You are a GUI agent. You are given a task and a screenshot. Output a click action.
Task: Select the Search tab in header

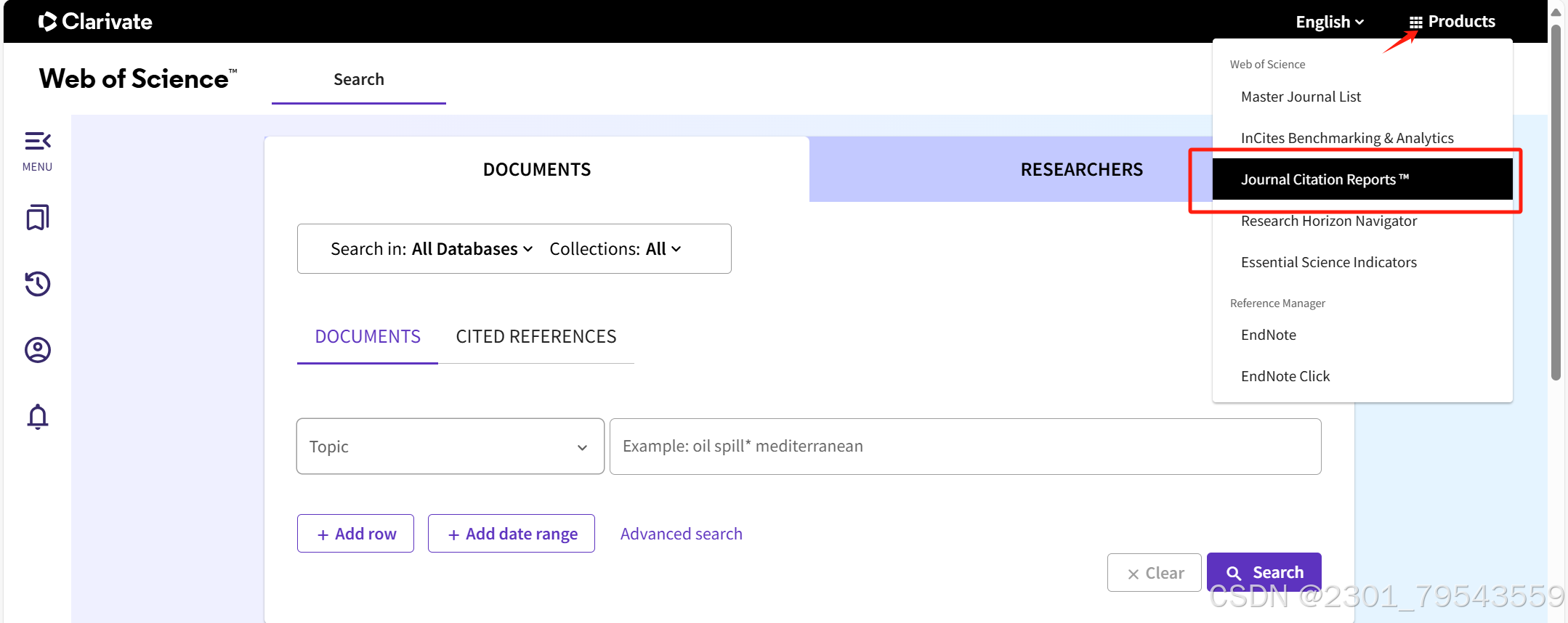click(359, 79)
